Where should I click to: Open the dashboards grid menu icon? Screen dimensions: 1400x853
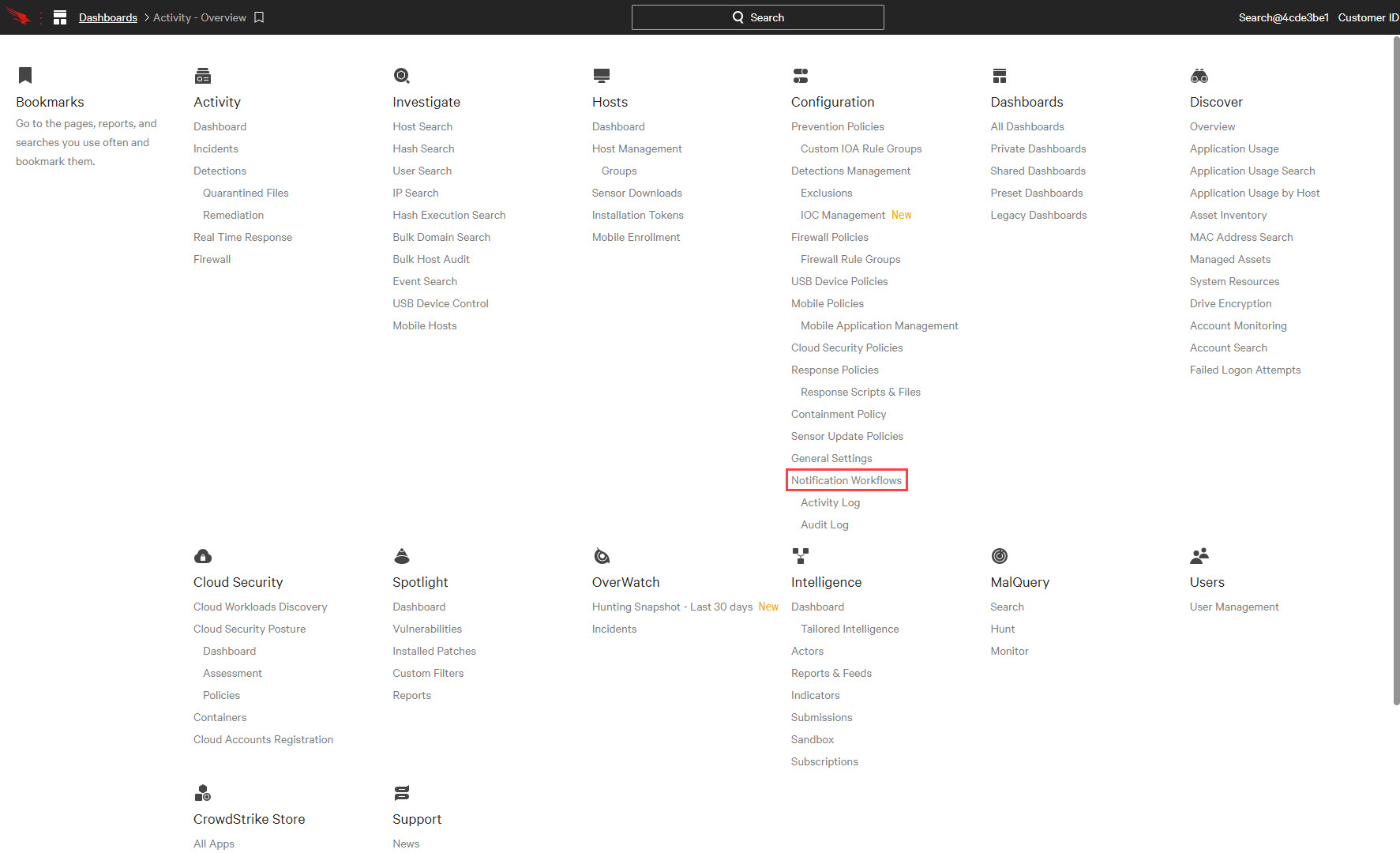(x=60, y=17)
